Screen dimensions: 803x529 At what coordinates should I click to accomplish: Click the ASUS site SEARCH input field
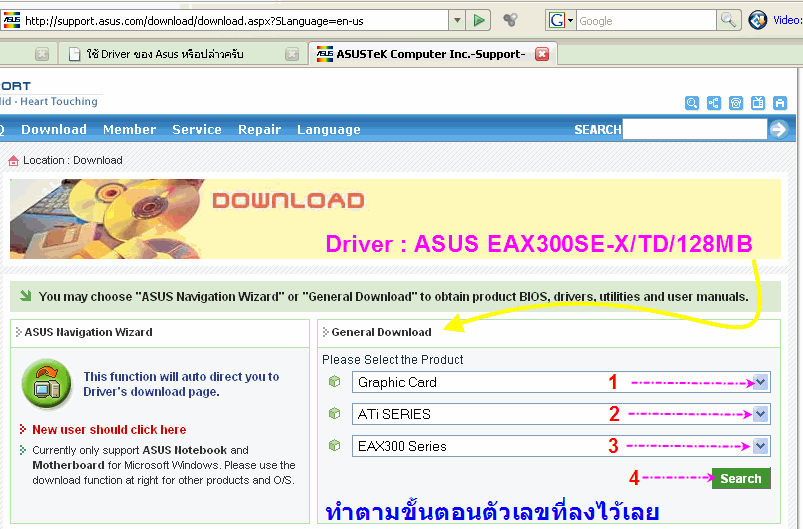click(x=695, y=129)
